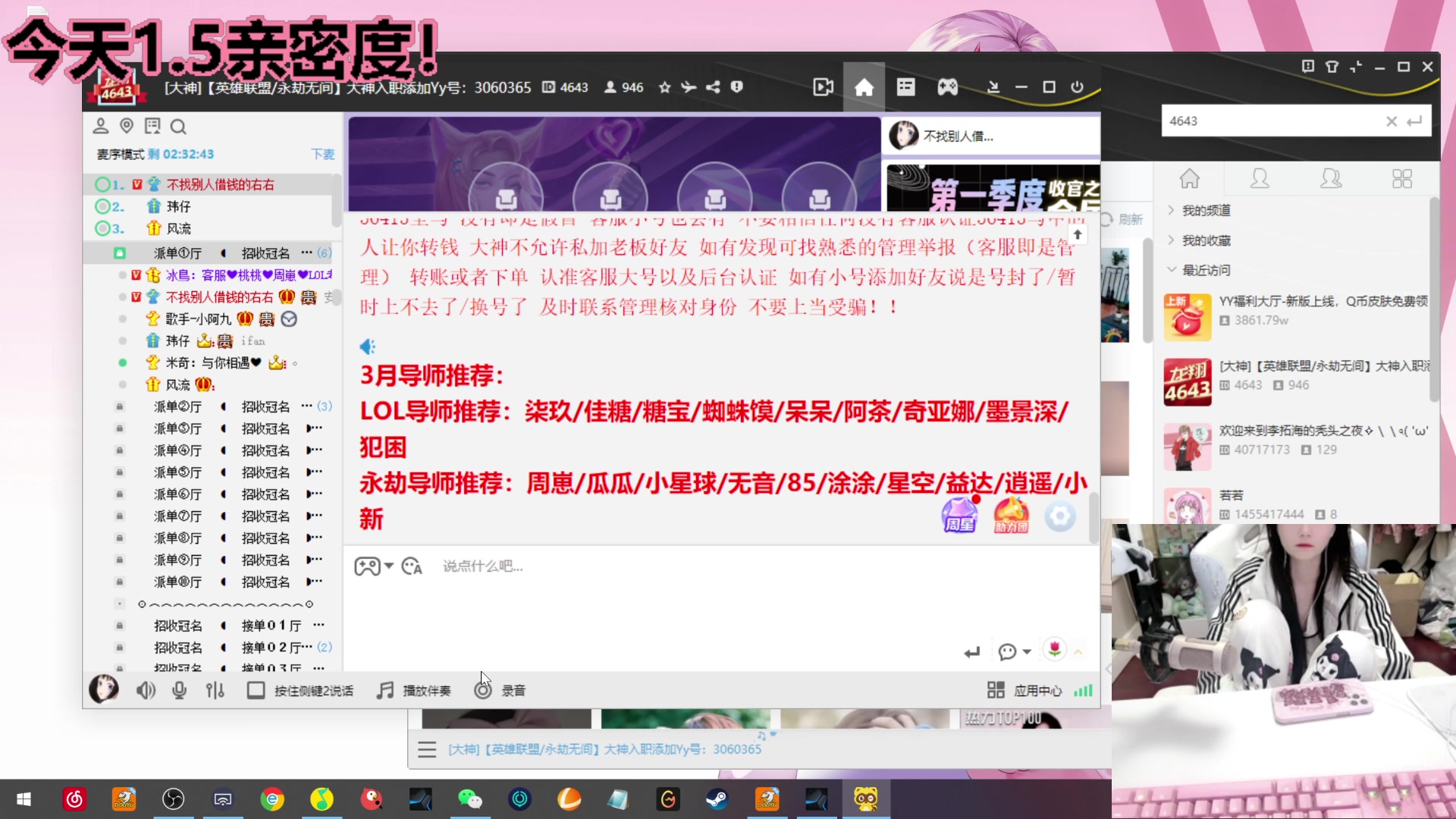The image size is (1456, 819).
Task: Click the 下麦 link to leave the mic
Action: (322, 154)
